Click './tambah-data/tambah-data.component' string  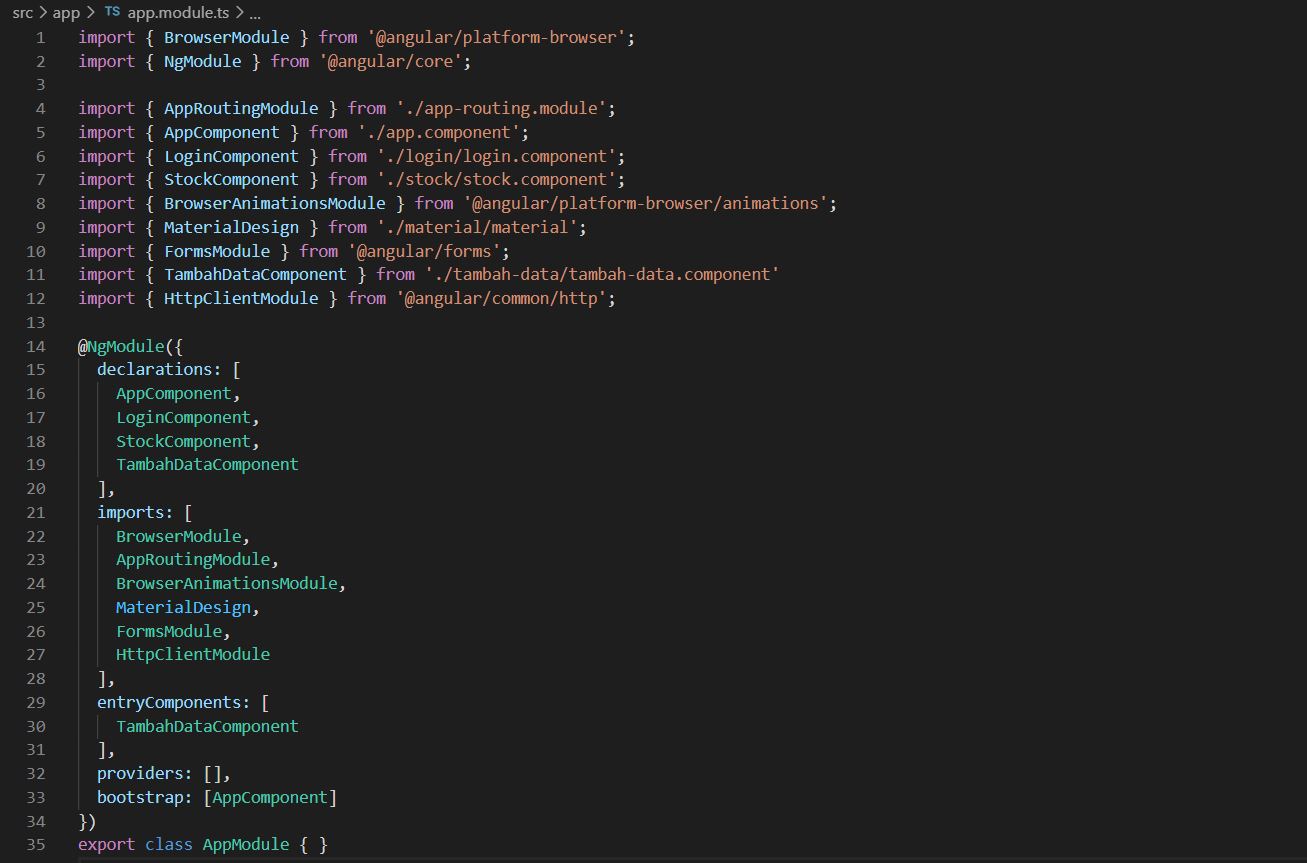pyautogui.click(x=602, y=274)
